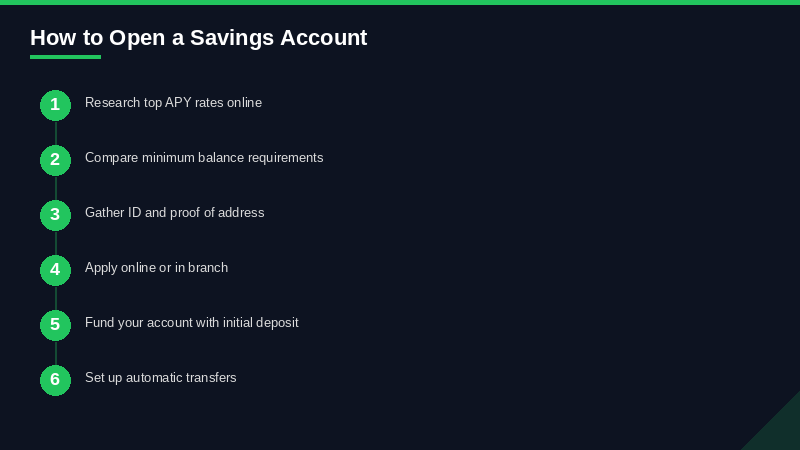Select 'Research top APY rates online' text

173,103
